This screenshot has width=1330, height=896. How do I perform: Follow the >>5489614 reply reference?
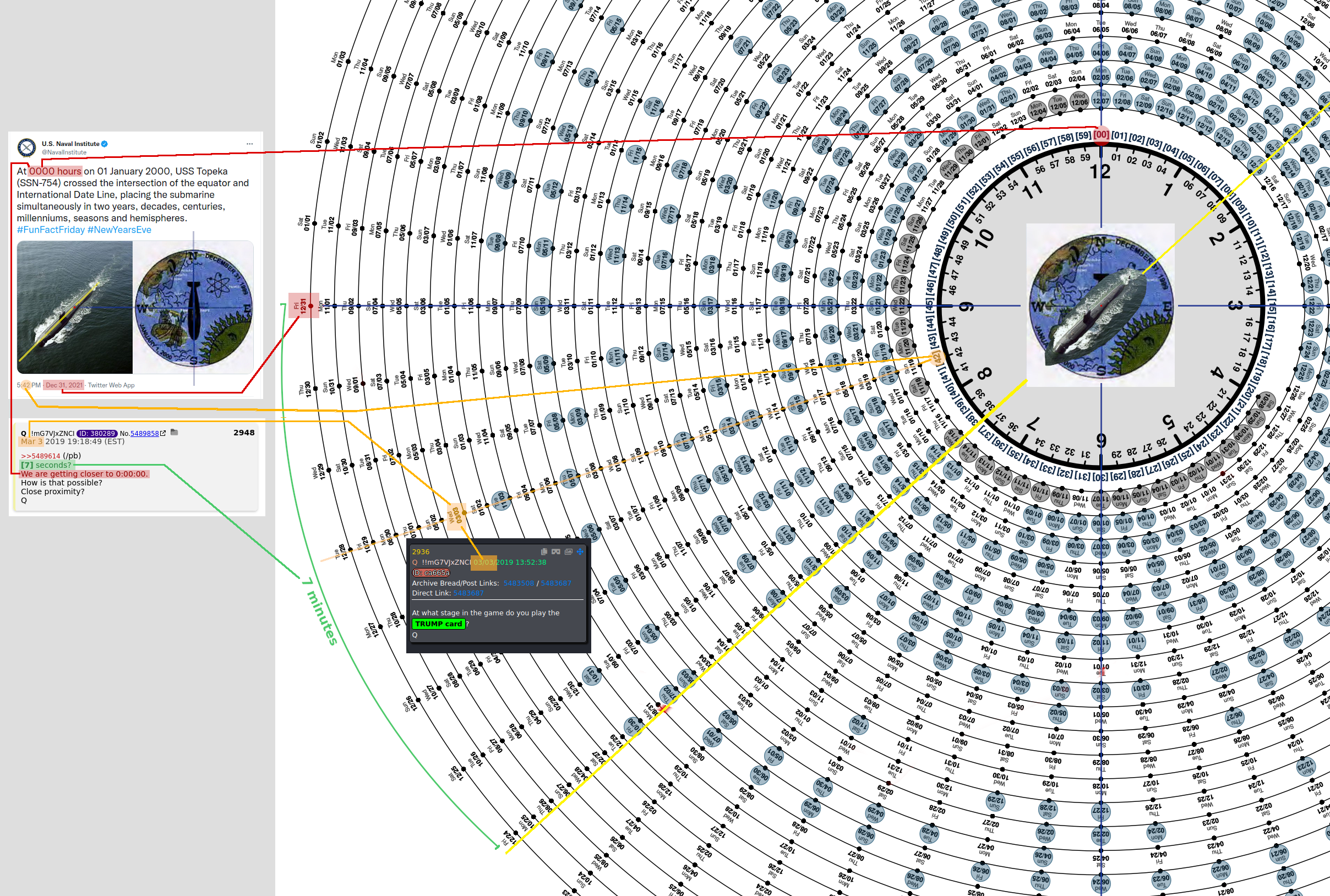[41, 456]
